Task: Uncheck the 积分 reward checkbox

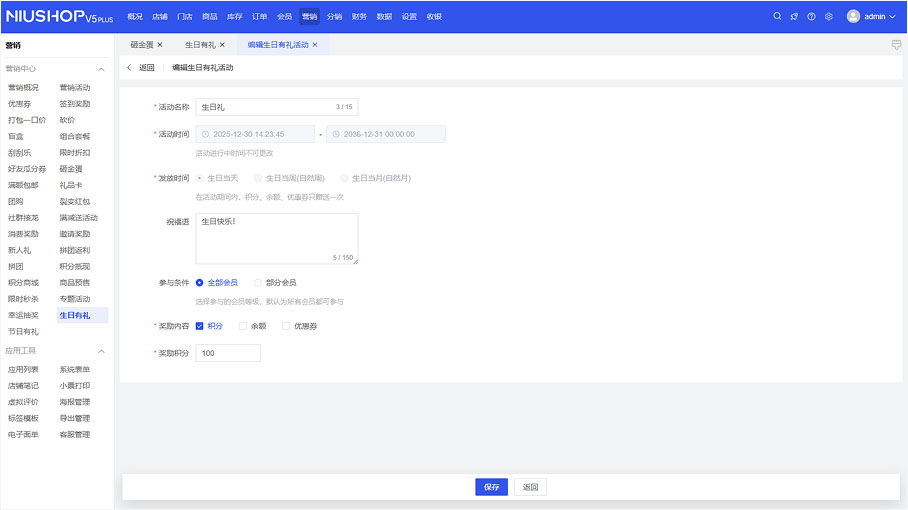Action: point(200,326)
